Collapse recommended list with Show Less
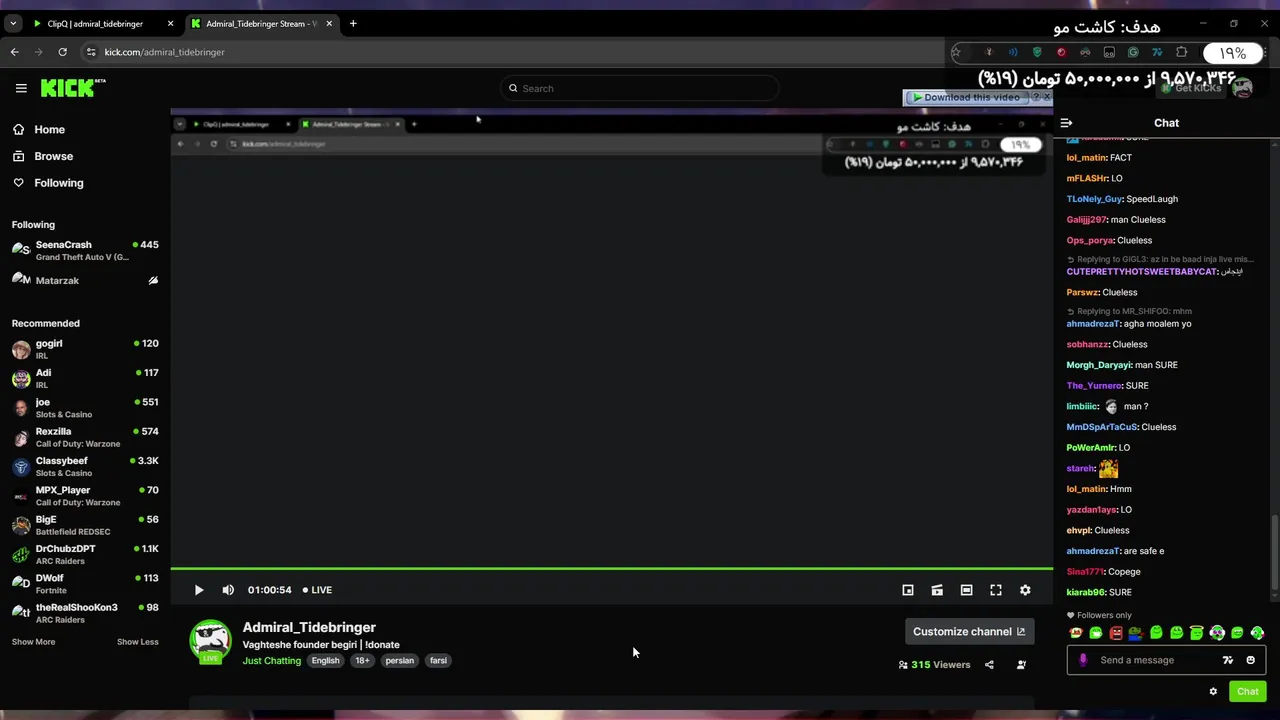The width and height of the screenshot is (1280, 720). pos(138,642)
